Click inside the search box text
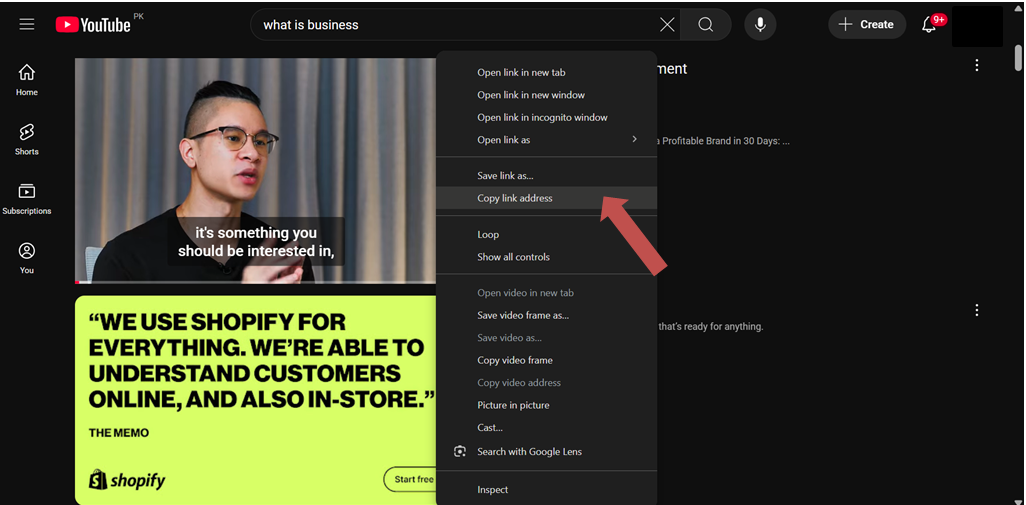 point(311,25)
